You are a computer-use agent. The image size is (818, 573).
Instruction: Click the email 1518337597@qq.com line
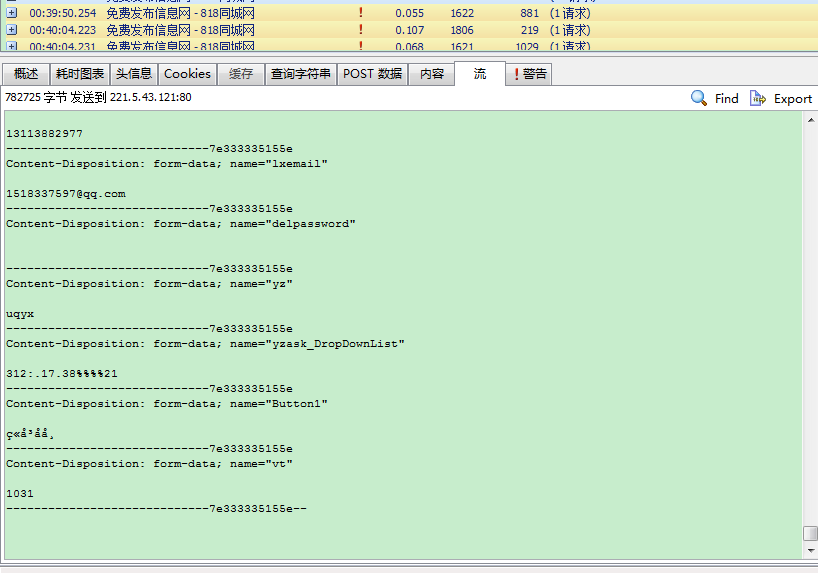point(66,194)
